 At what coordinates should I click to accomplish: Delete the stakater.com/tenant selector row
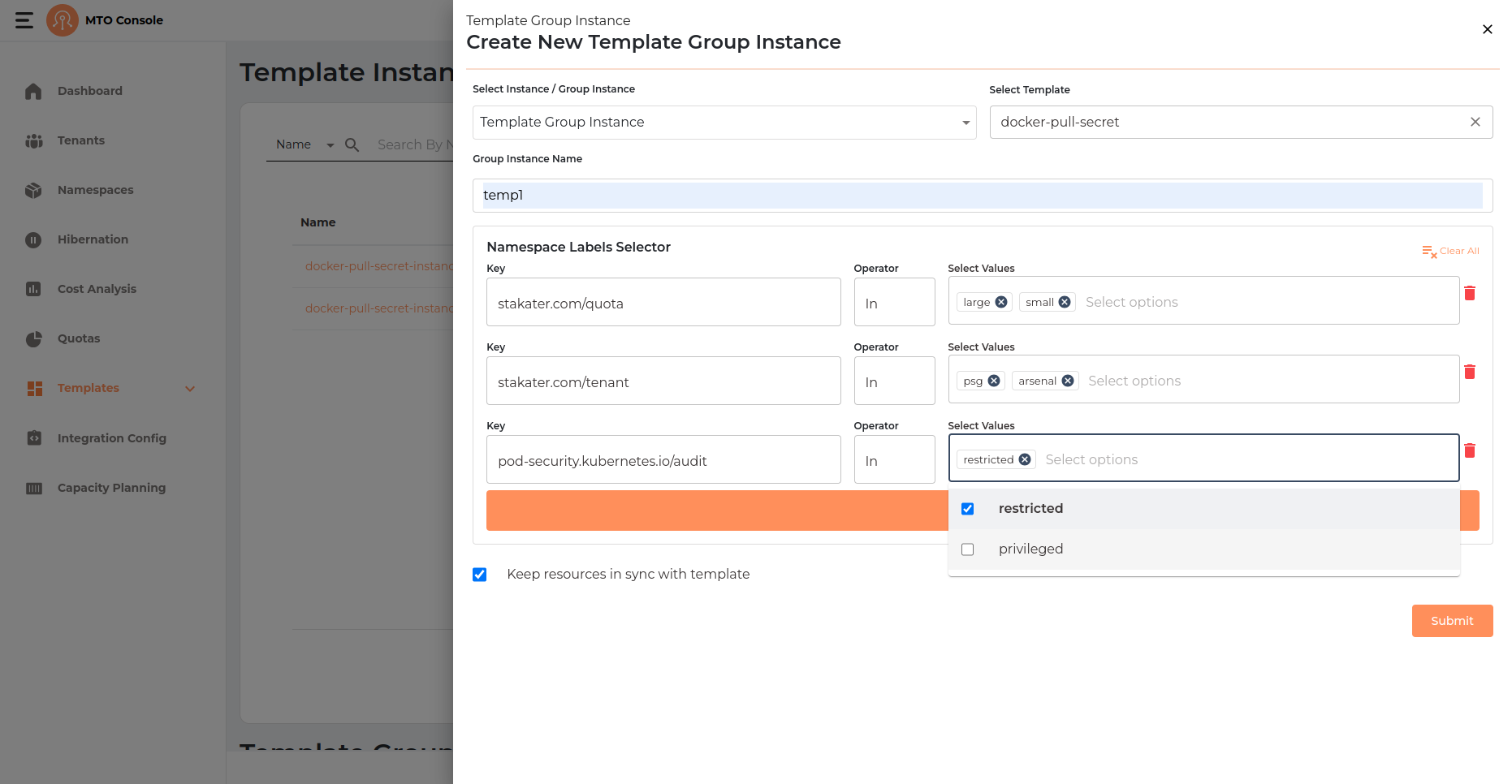pos(1469,372)
